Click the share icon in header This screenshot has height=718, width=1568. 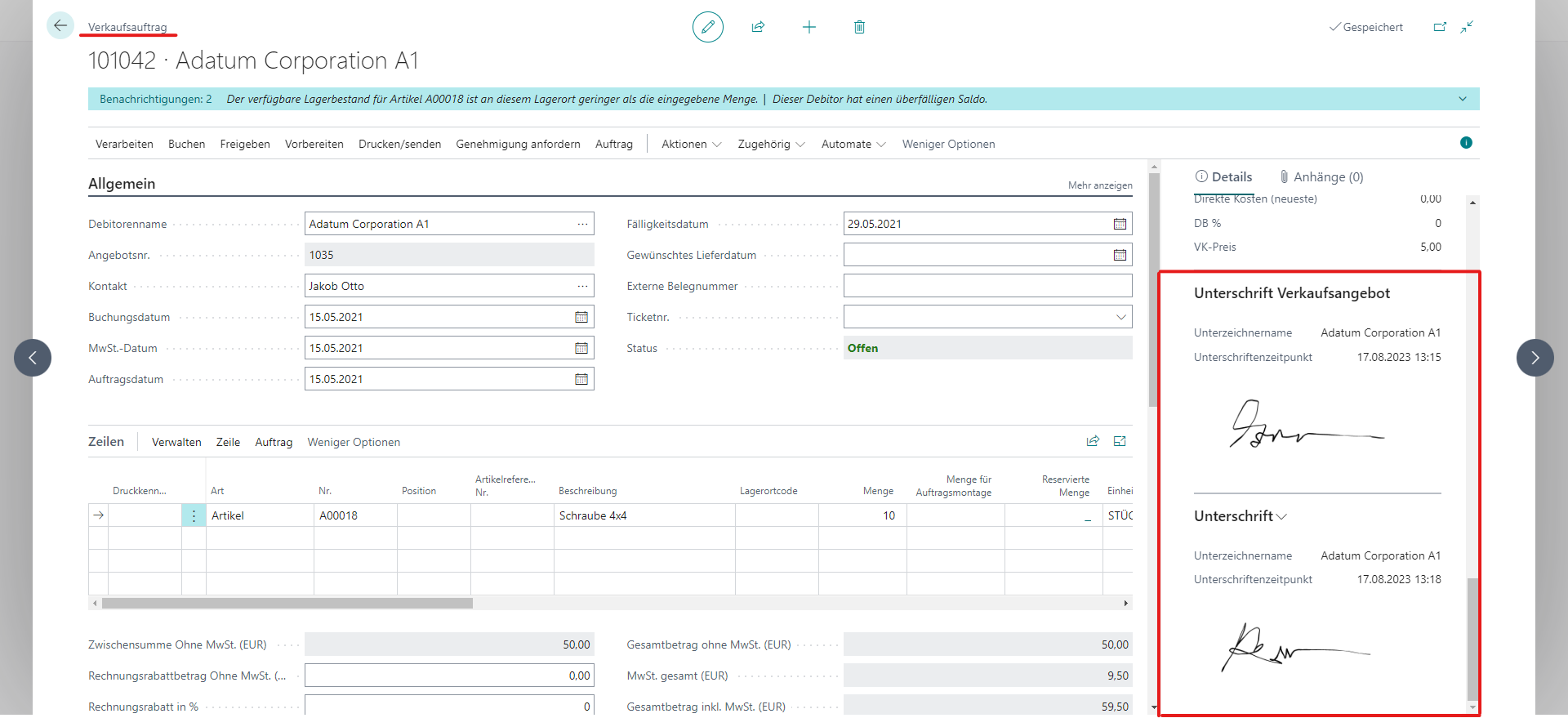click(x=758, y=27)
